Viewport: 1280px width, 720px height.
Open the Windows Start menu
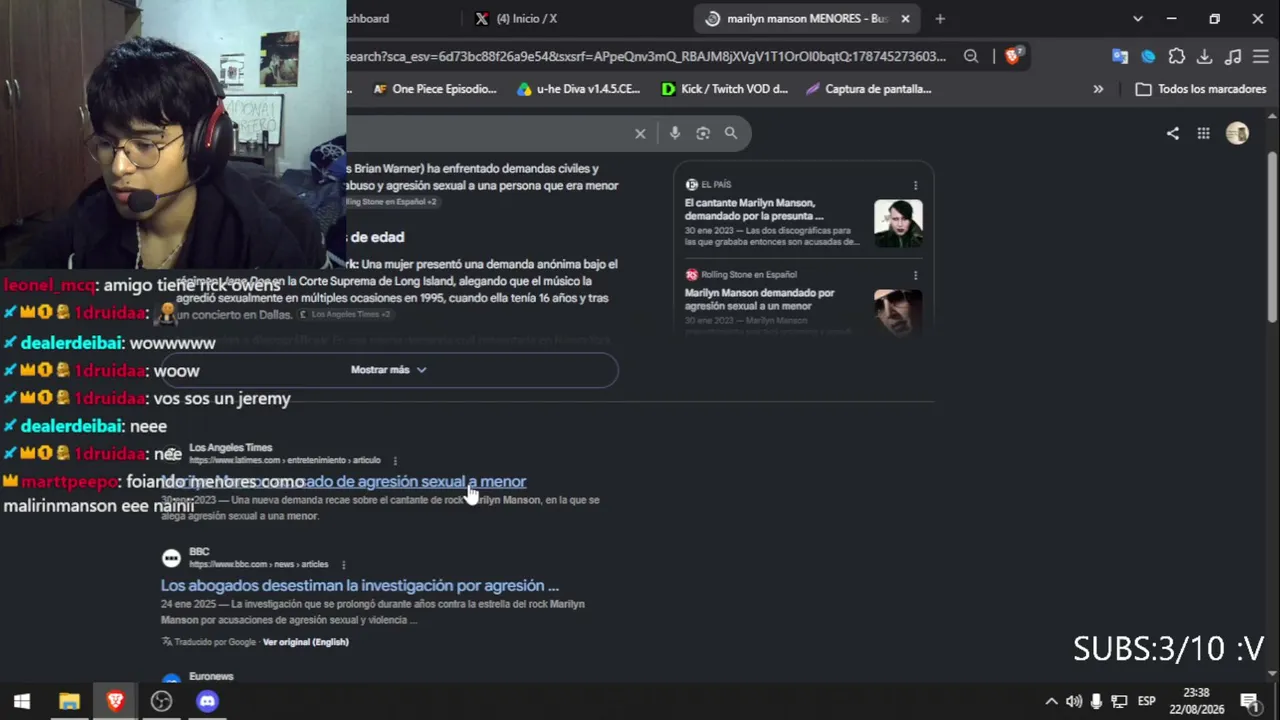(x=22, y=701)
